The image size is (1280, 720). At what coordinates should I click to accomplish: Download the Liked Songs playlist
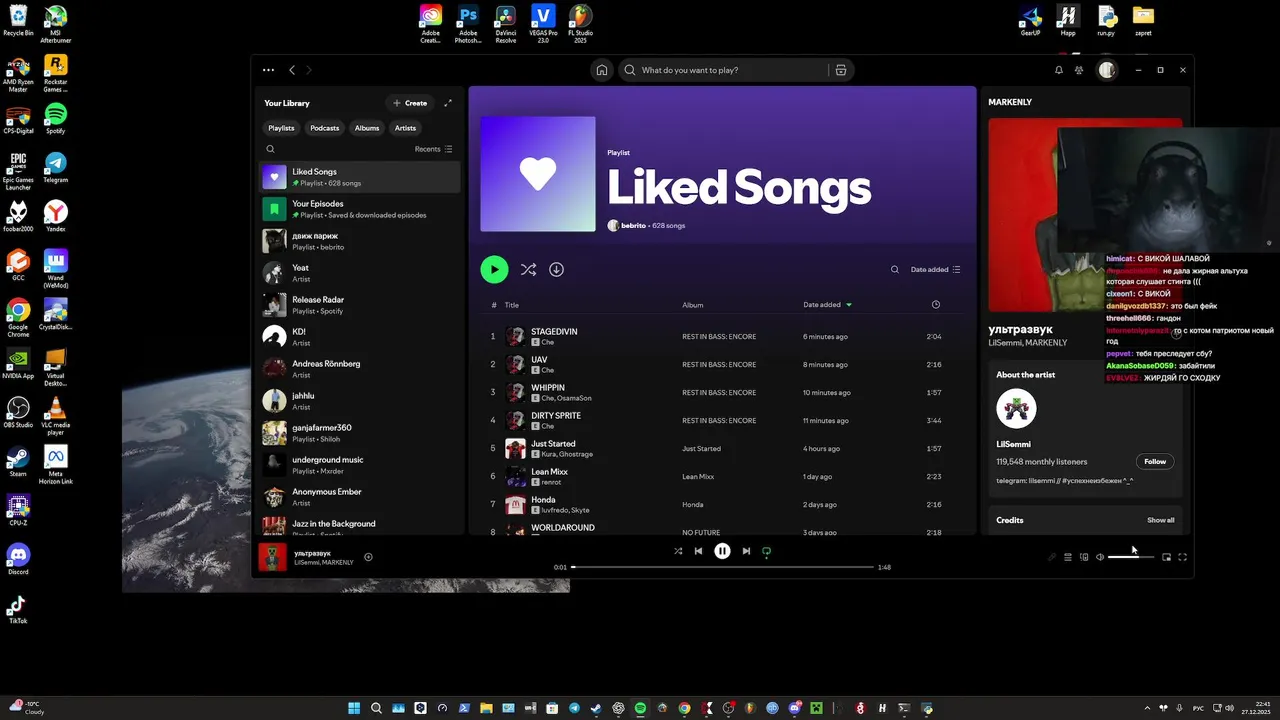[x=557, y=269]
